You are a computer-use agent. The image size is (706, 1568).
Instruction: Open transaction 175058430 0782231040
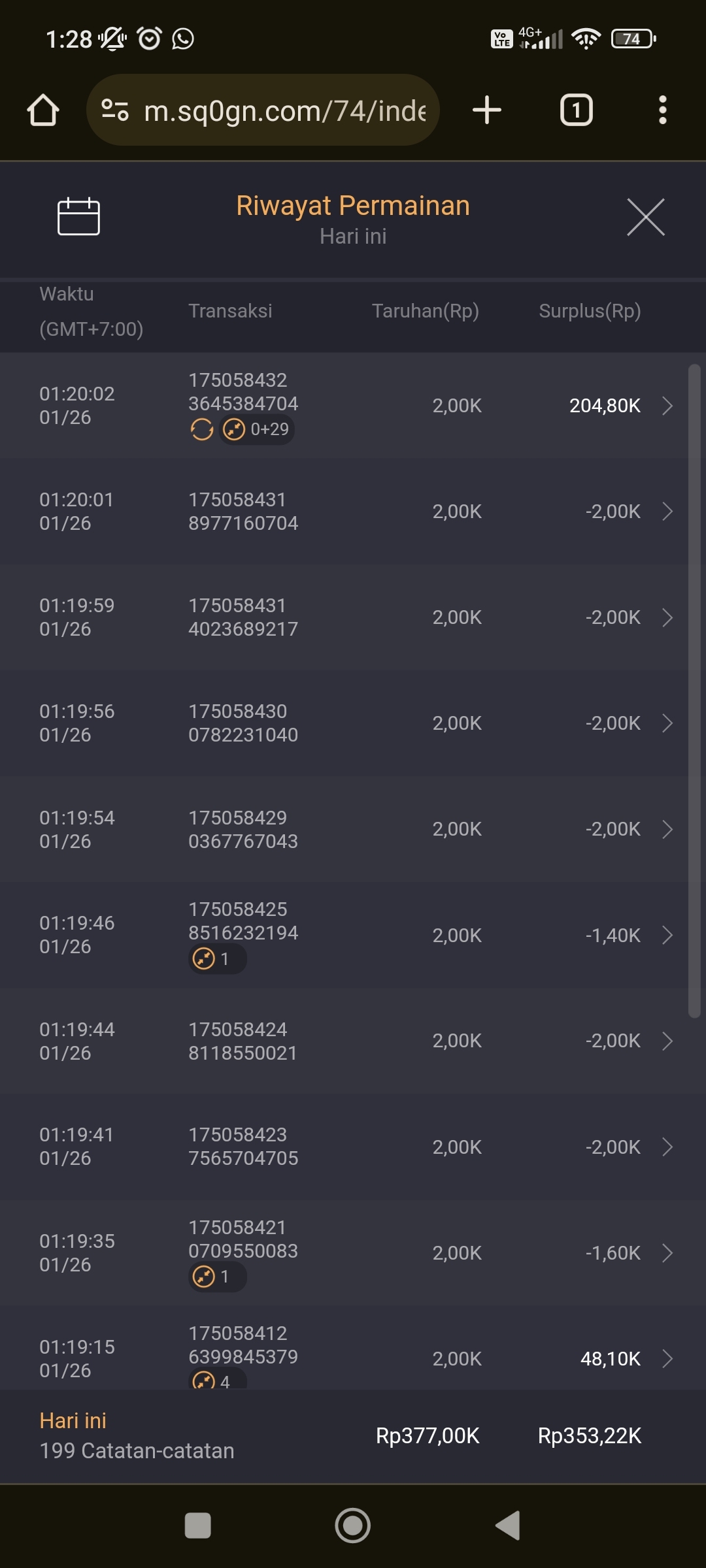pyautogui.click(x=243, y=723)
